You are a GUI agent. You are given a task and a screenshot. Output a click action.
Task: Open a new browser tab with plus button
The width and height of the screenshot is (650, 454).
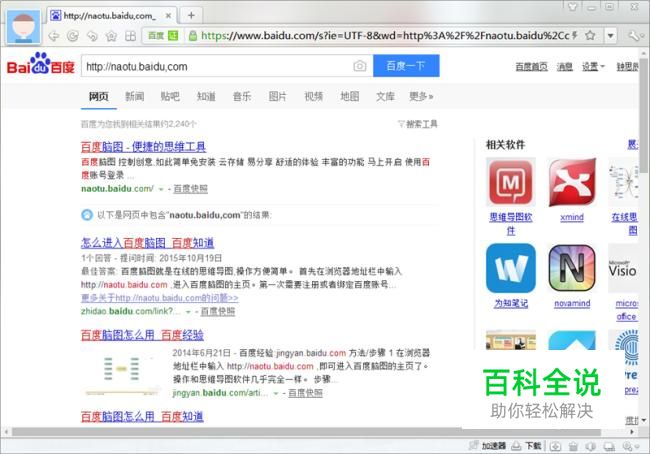pos(191,16)
